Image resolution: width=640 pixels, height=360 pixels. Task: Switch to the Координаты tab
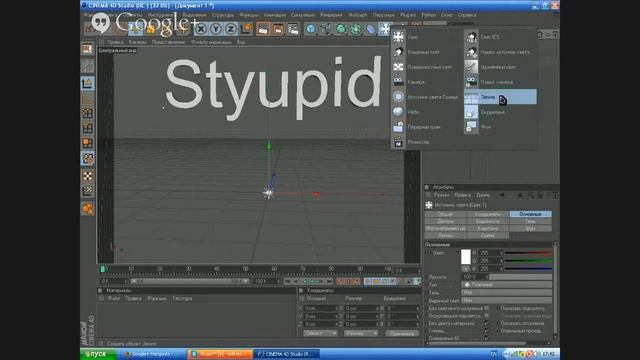tap(488, 214)
